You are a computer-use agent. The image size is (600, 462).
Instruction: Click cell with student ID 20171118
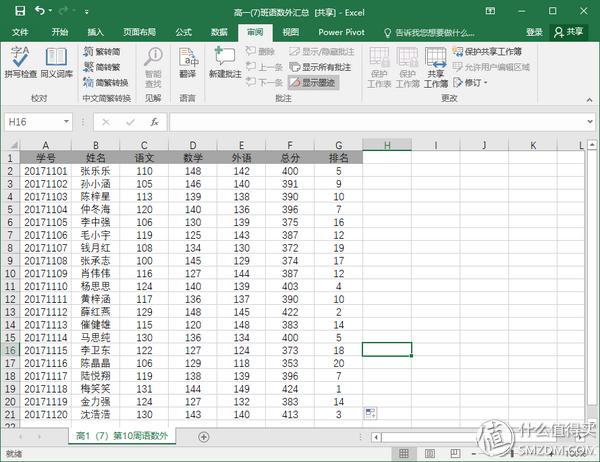click(46, 389)
